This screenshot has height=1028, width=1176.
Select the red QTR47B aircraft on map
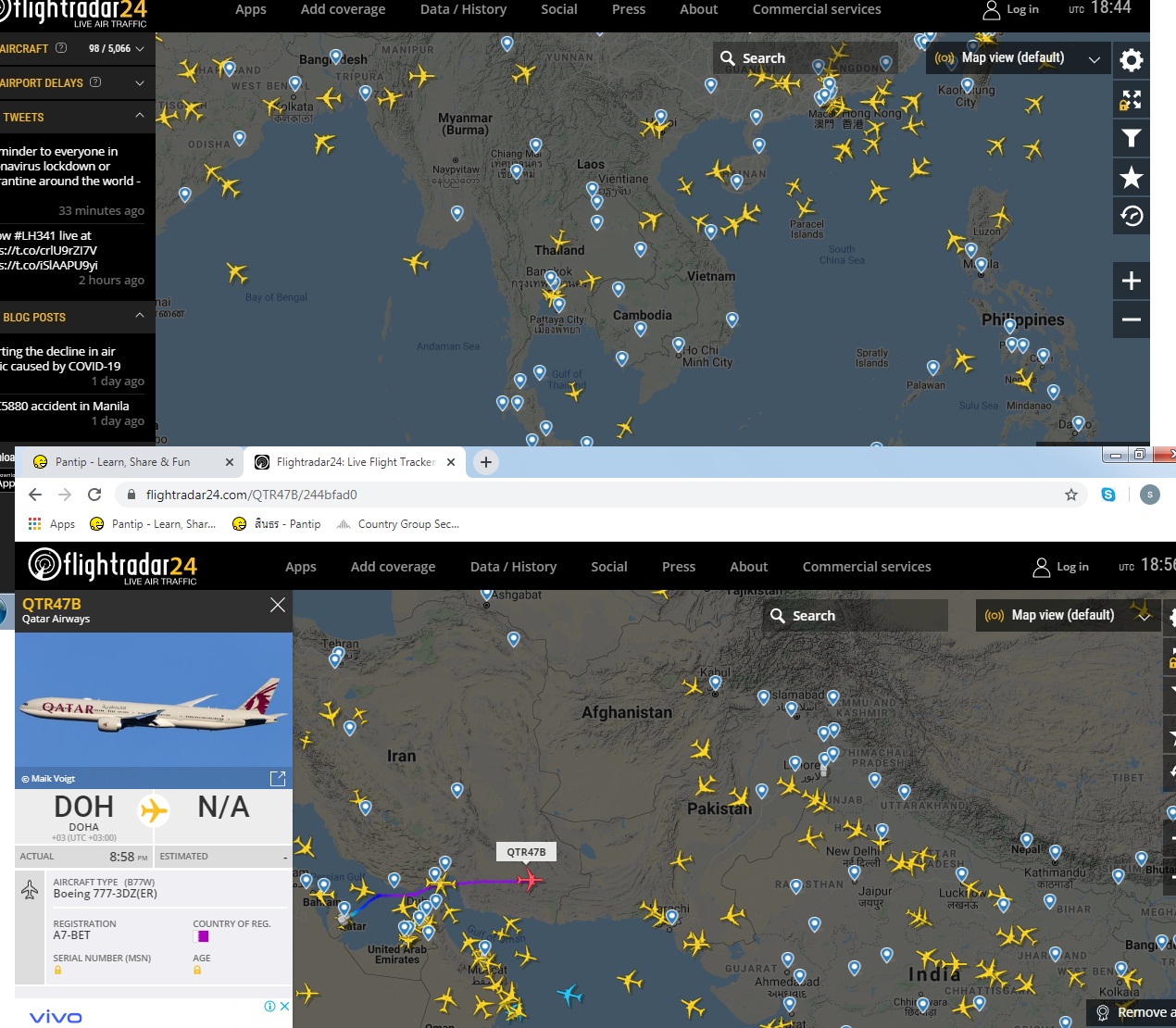coord(529,879)
